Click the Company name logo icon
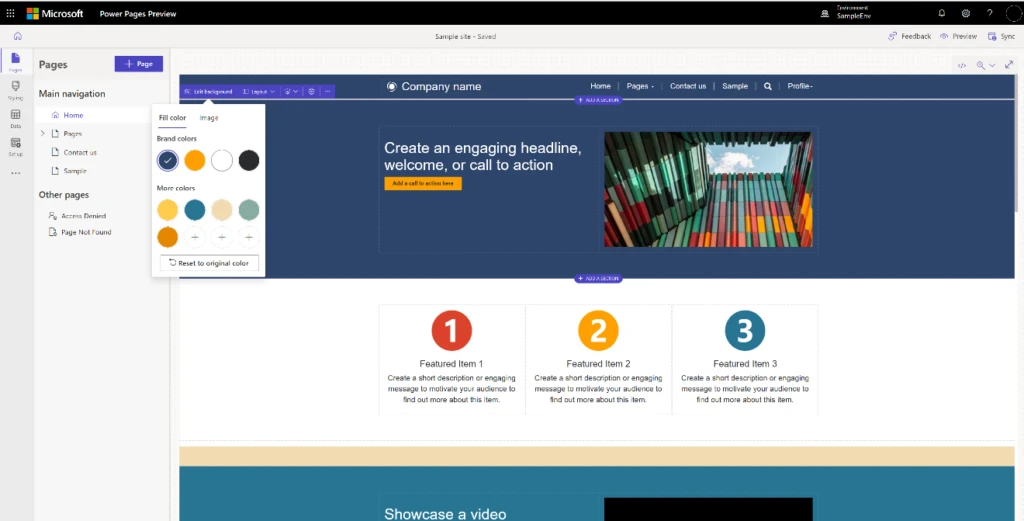 point(391,86)
